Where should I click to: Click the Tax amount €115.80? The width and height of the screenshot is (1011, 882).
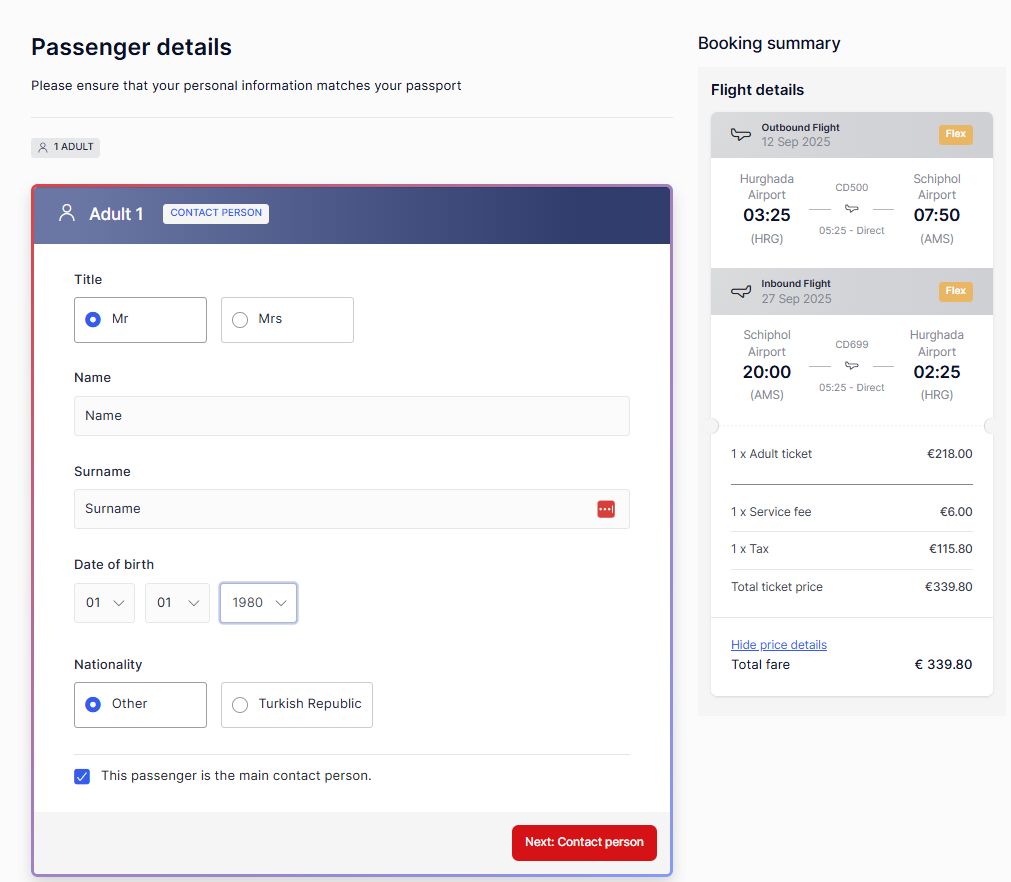pos(950,549)
